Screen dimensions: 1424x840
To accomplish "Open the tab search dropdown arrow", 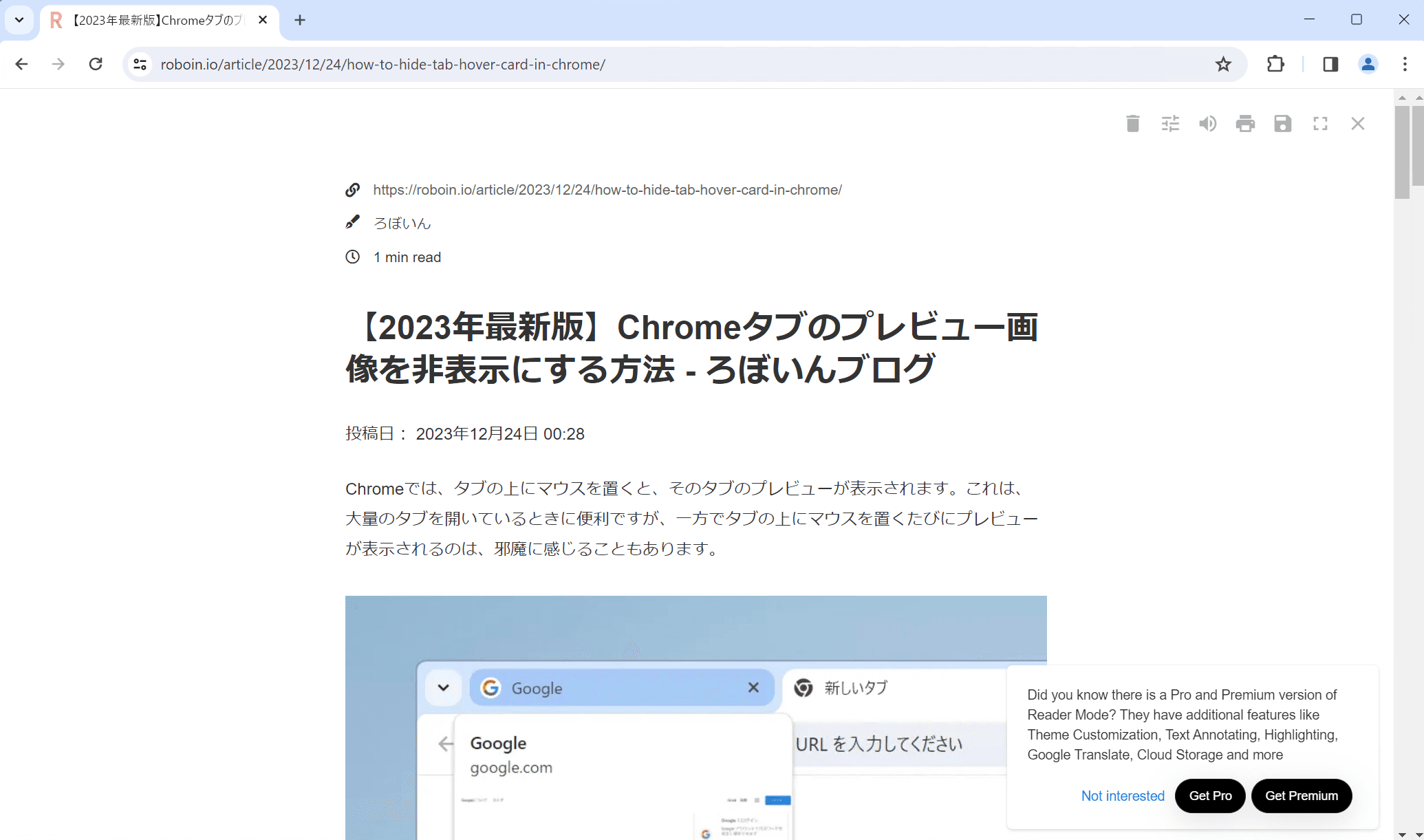I will 19,20.
